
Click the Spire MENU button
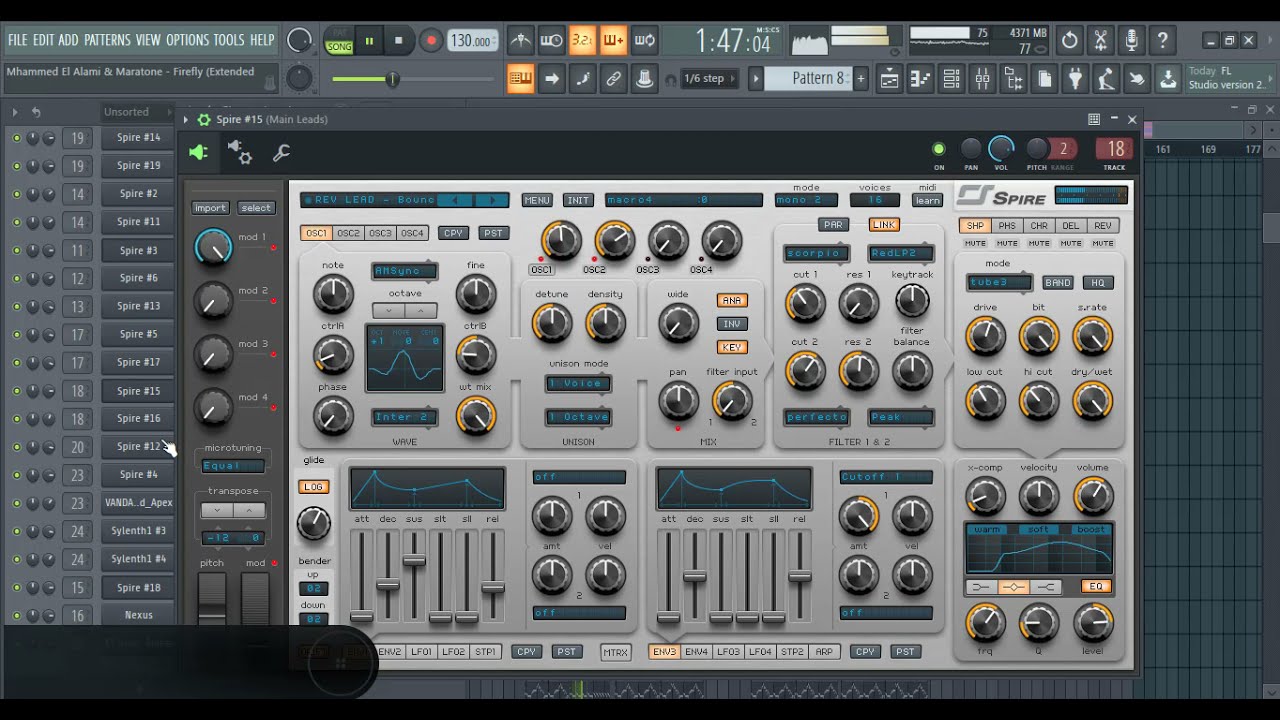point(537,200)
